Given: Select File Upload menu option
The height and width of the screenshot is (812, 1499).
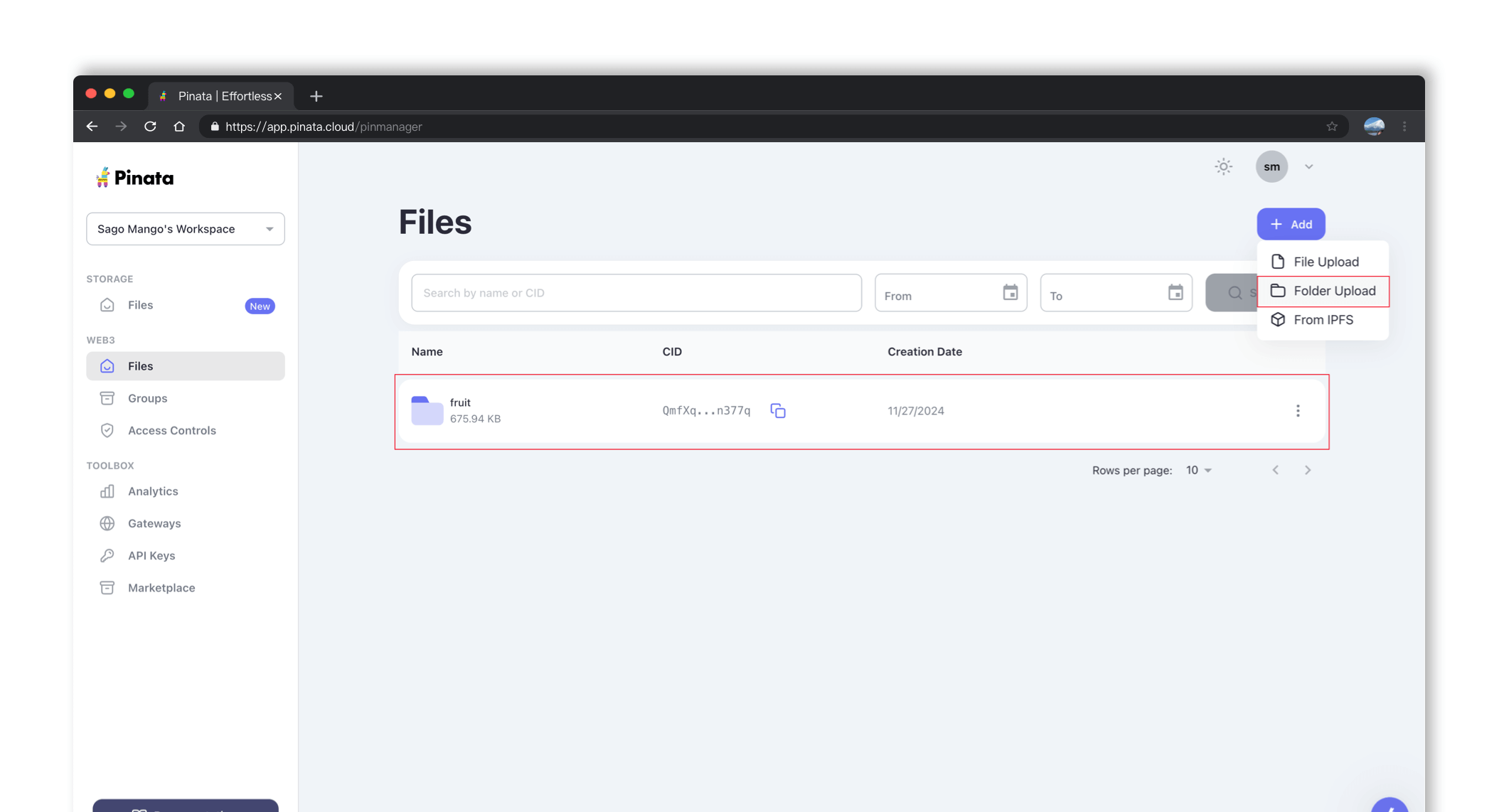Looking at the screenshot, I should click(1323, 262).
